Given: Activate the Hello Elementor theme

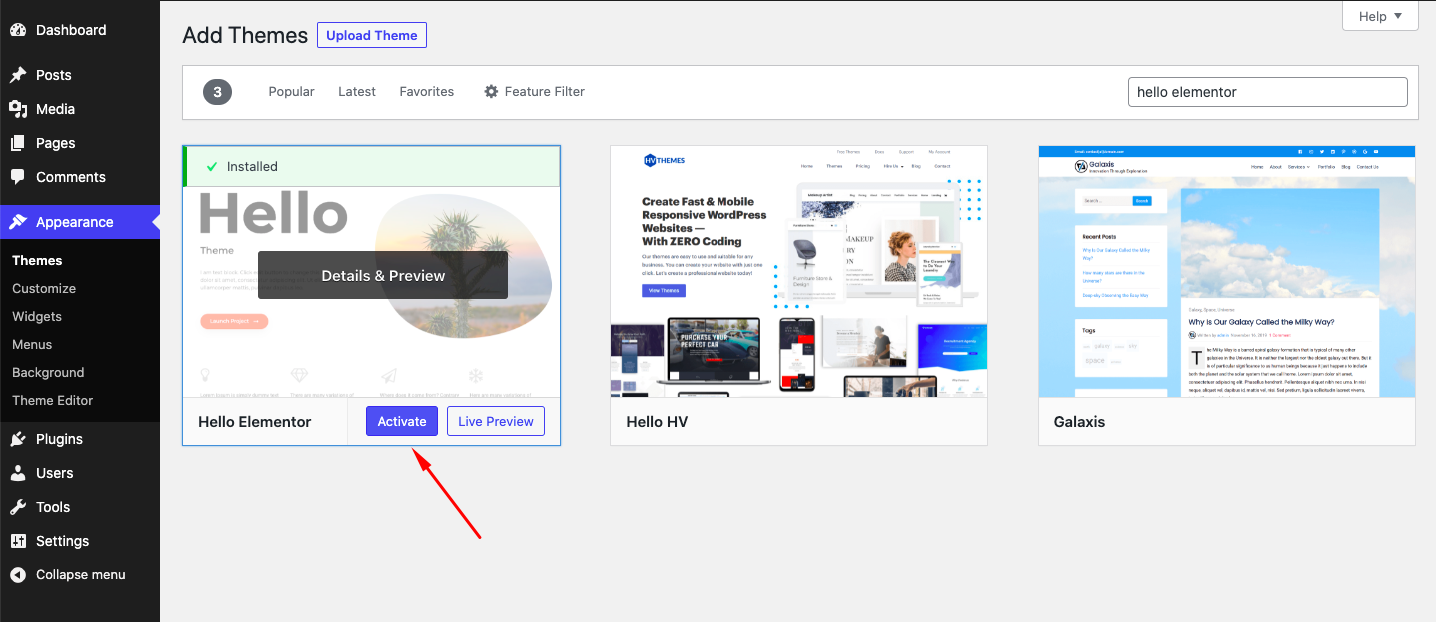Looking at the screenshot, I should [x=402, y=421].
